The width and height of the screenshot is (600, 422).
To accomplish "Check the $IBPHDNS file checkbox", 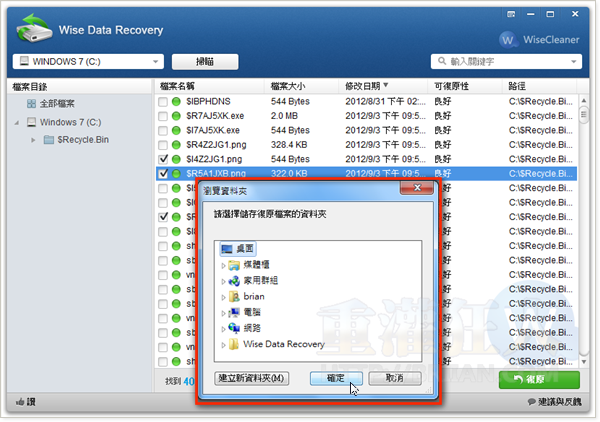I will click(x=163, y=103).
